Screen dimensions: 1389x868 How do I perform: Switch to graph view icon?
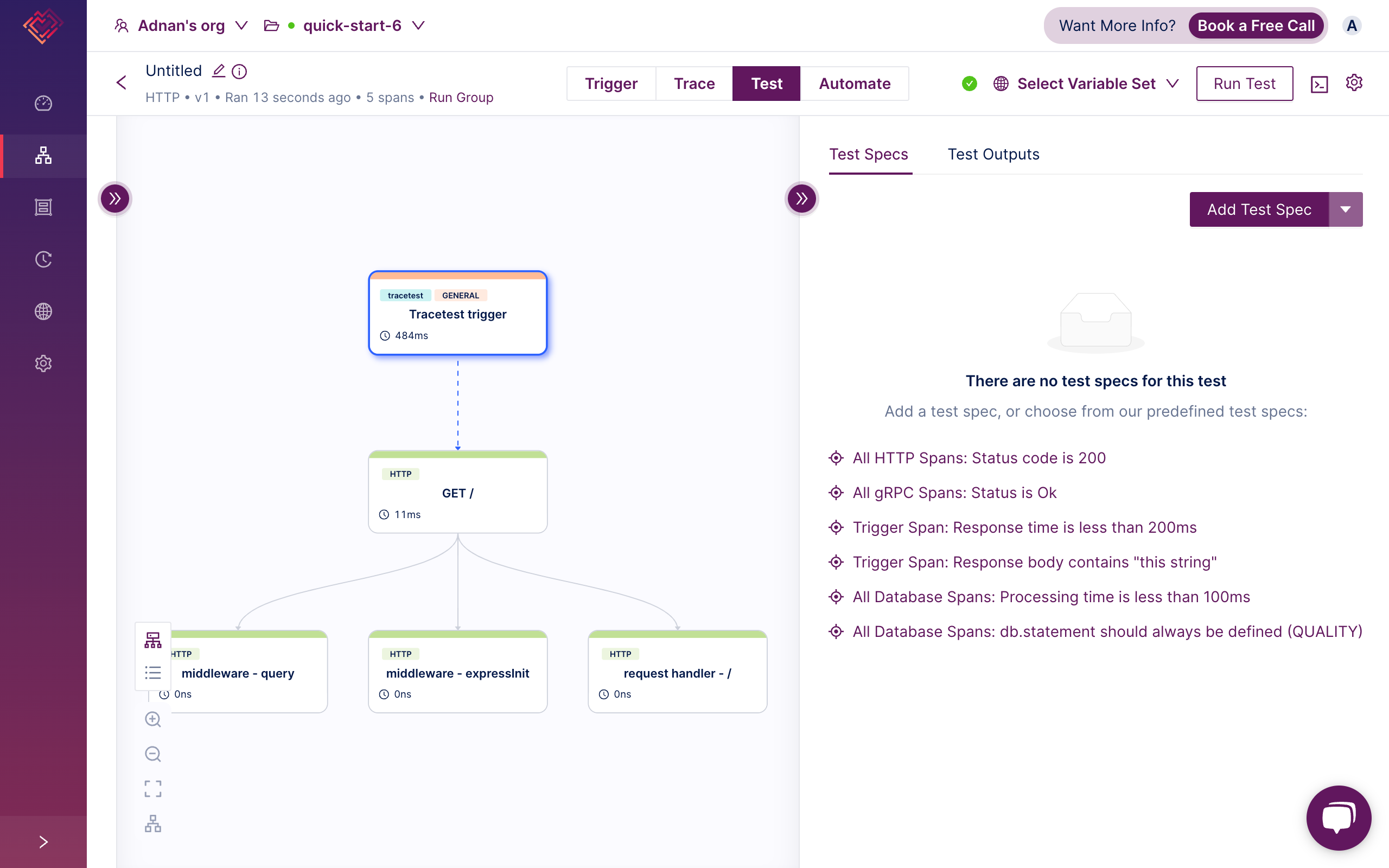coord(152,640)
